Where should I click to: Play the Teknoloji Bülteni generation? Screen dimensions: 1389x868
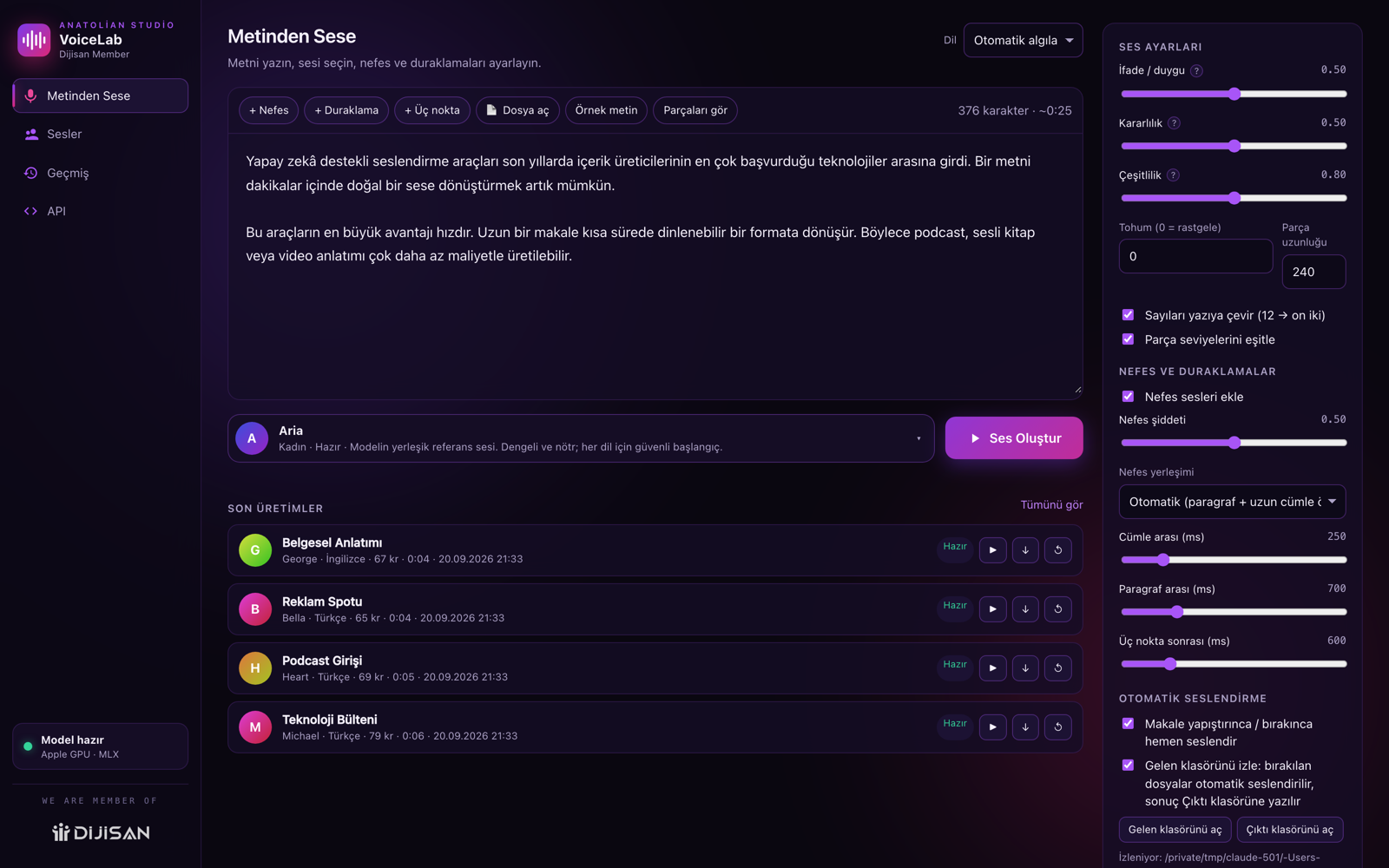click(992, 727)
